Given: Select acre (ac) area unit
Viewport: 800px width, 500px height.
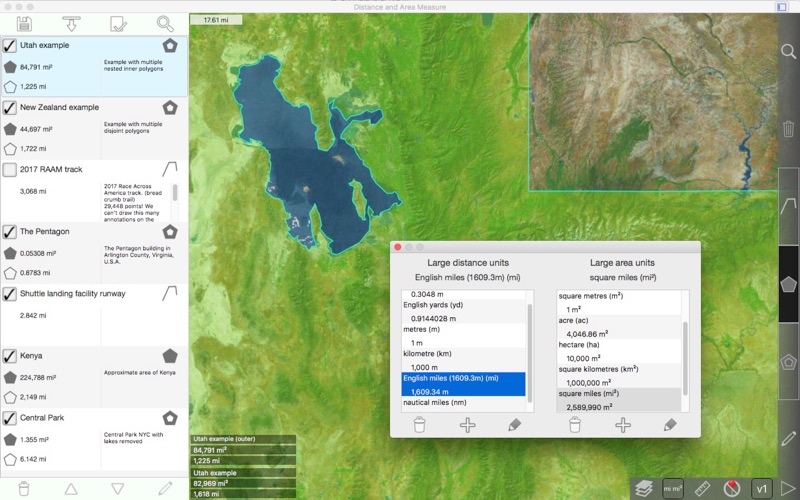Looking at the screenshot, I should [618, 327].
